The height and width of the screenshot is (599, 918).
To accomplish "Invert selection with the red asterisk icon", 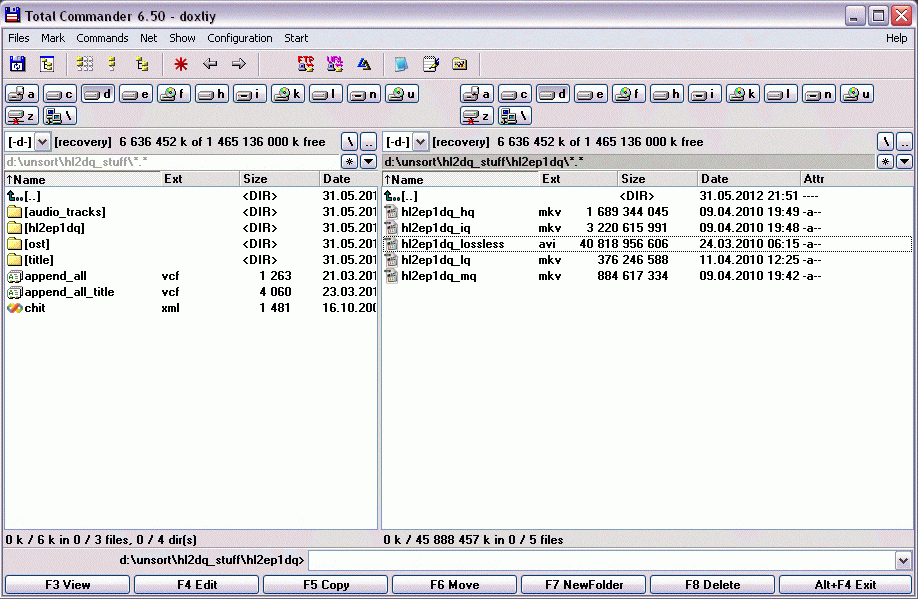I will 180,64.
